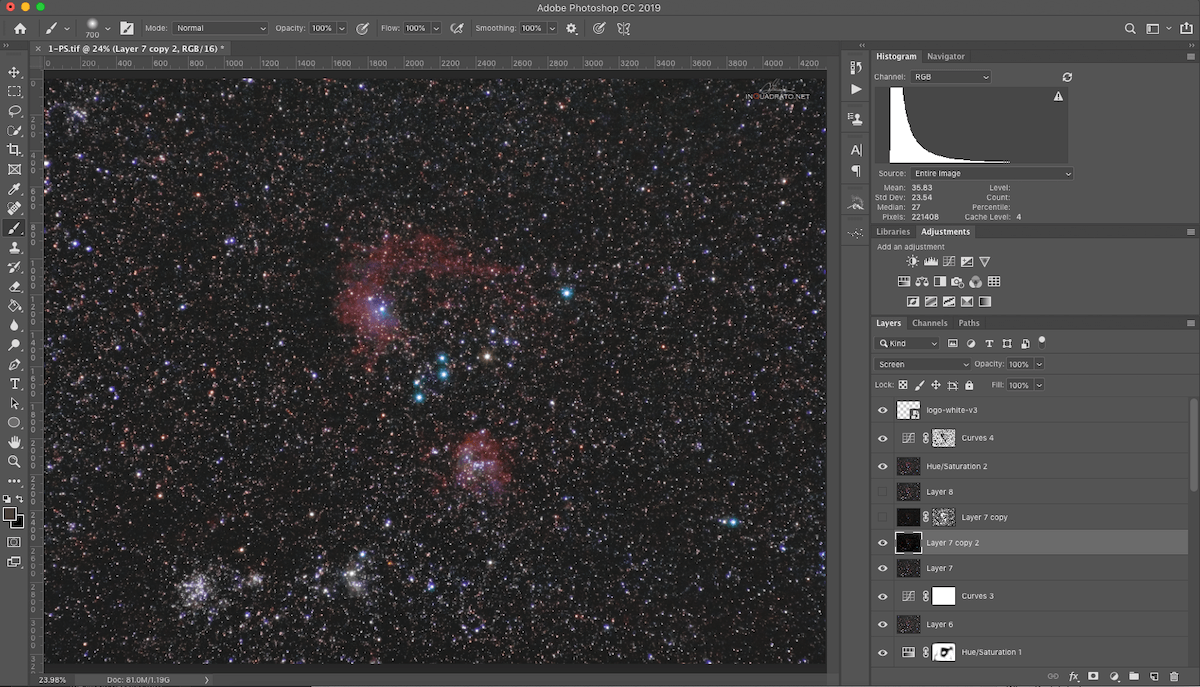Viewport: 1200px width, 687px height.
Task: Select the Pen tool
Action: [x=14, y=365]
